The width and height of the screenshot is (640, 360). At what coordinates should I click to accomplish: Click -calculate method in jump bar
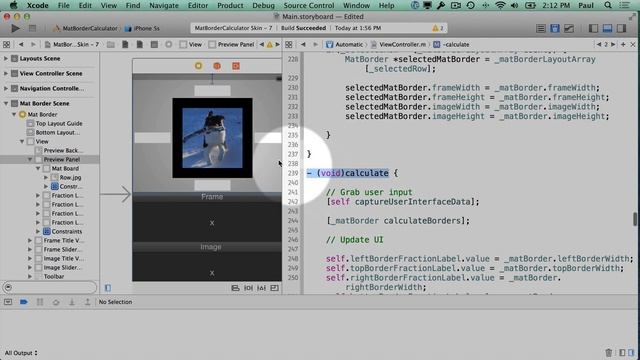pos(452,44)
